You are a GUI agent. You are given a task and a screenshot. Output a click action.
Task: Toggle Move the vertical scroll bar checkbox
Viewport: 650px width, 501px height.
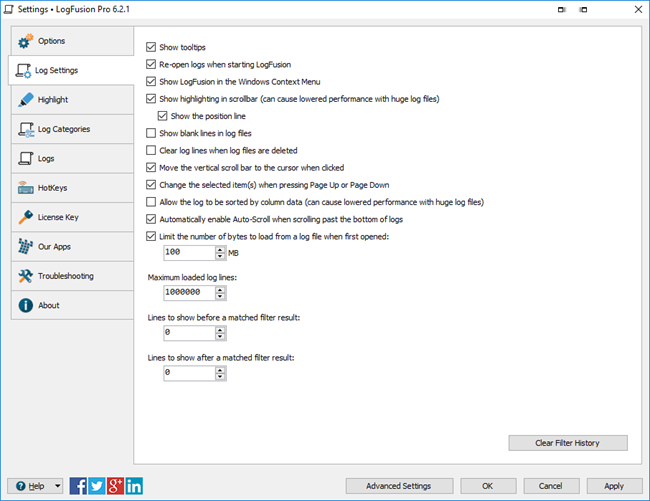pos(151,167)
